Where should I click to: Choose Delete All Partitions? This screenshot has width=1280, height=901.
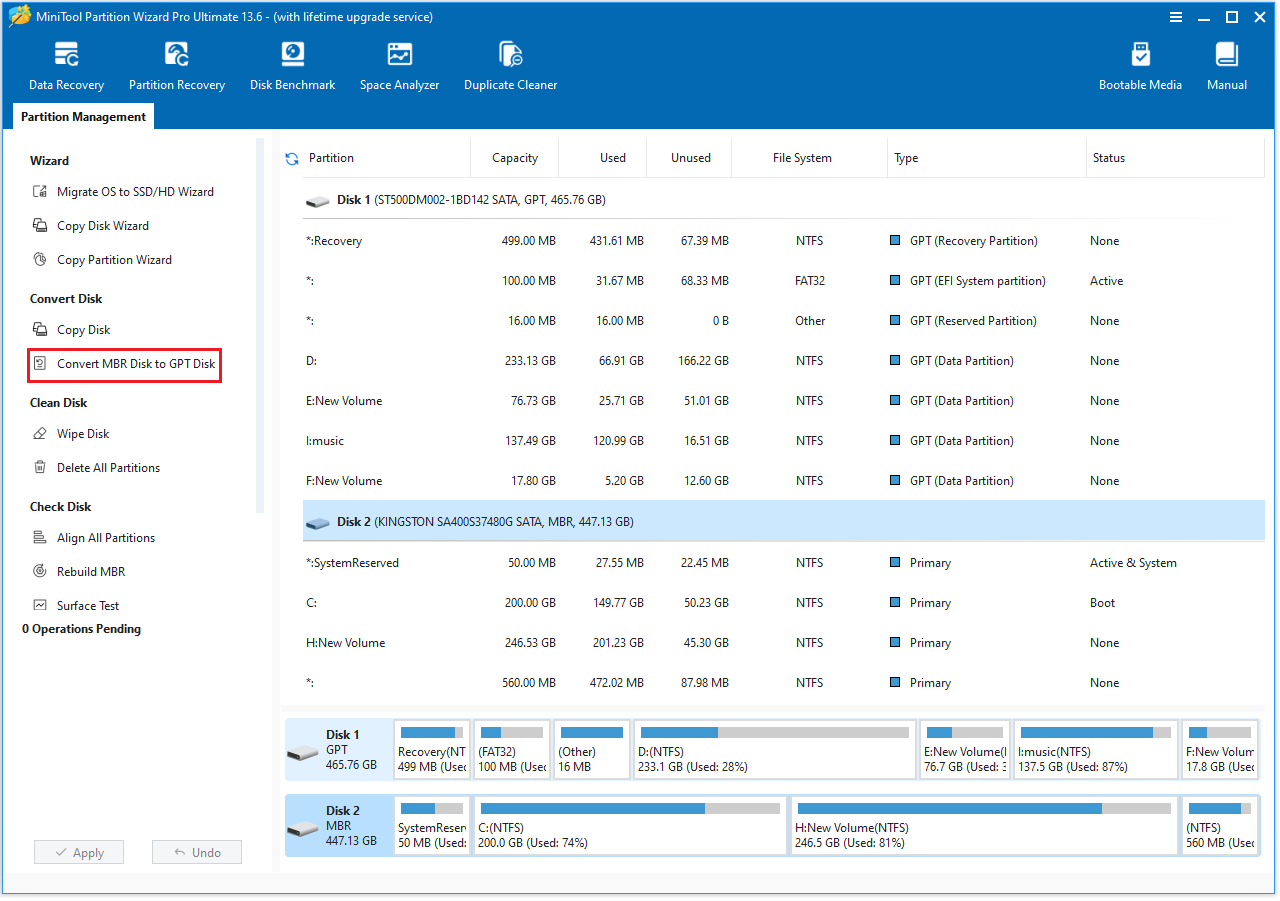[x=96, y=468]
